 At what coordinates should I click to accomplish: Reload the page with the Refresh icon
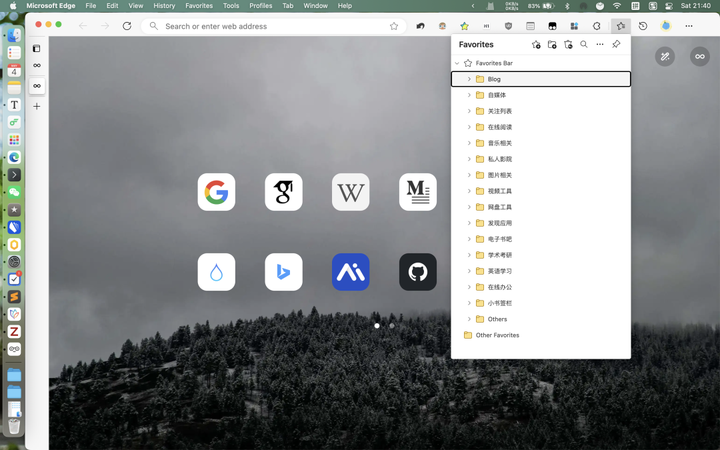click(x=127, y=26)
